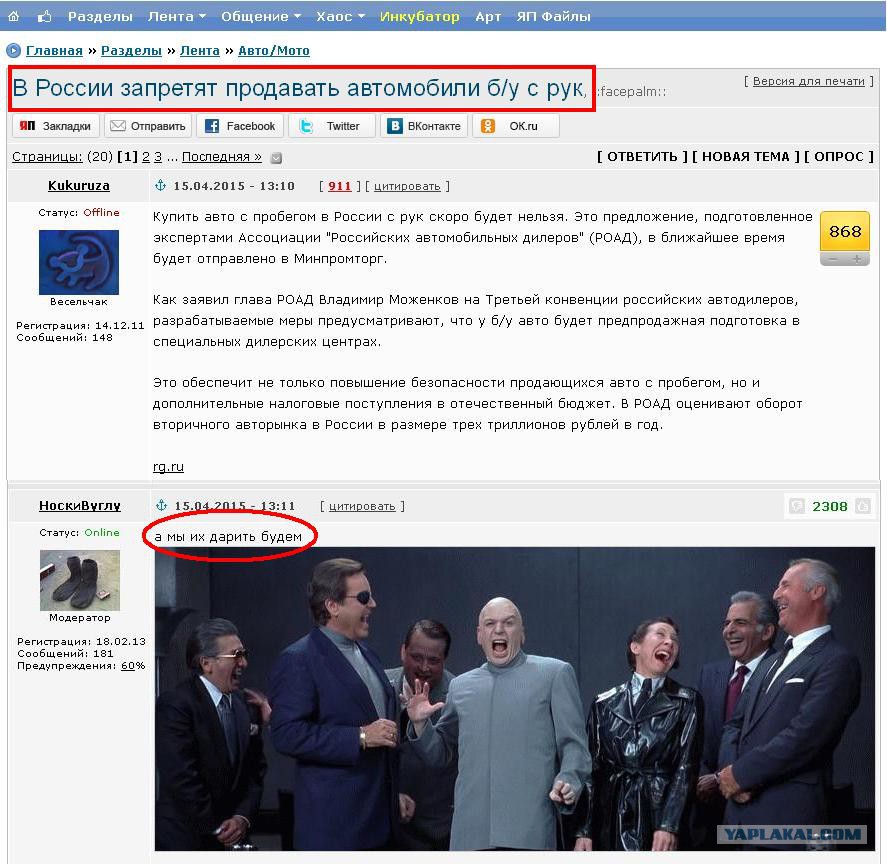Screen dimensions: 887x864
Task: Share the topic on Facebook
Action: point(240,126)
